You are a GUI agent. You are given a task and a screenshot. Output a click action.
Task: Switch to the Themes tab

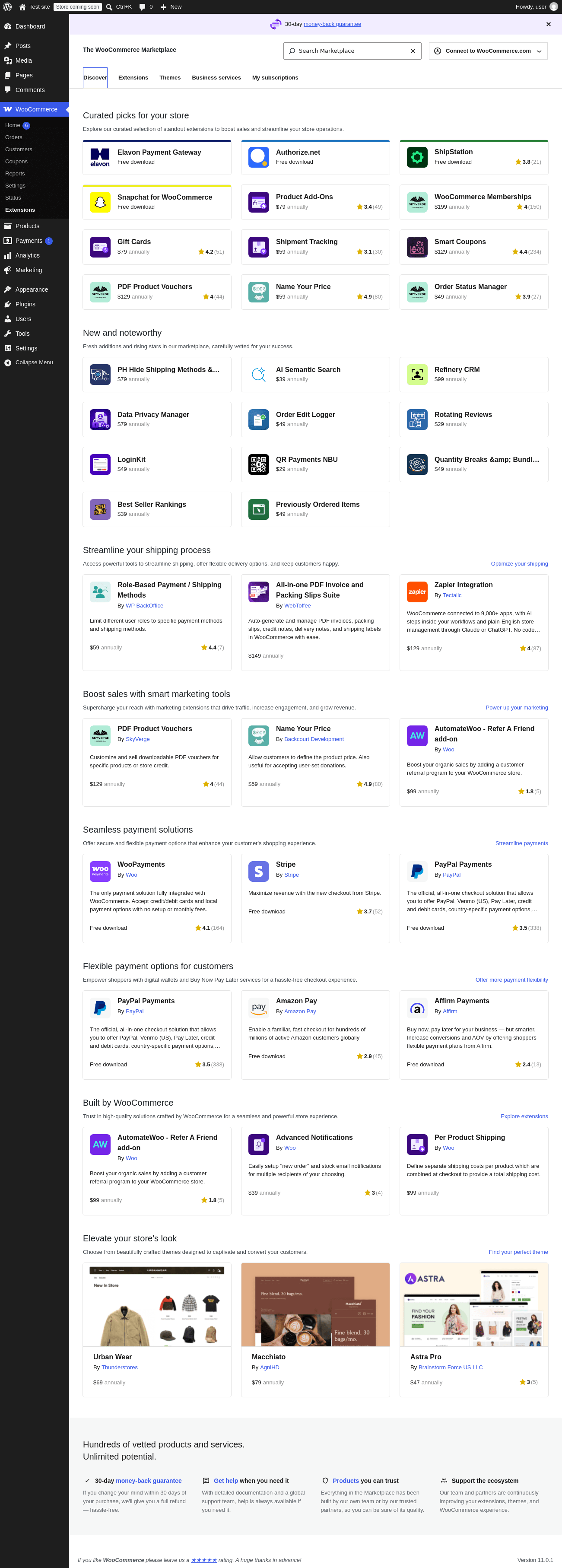click(170, 78)
